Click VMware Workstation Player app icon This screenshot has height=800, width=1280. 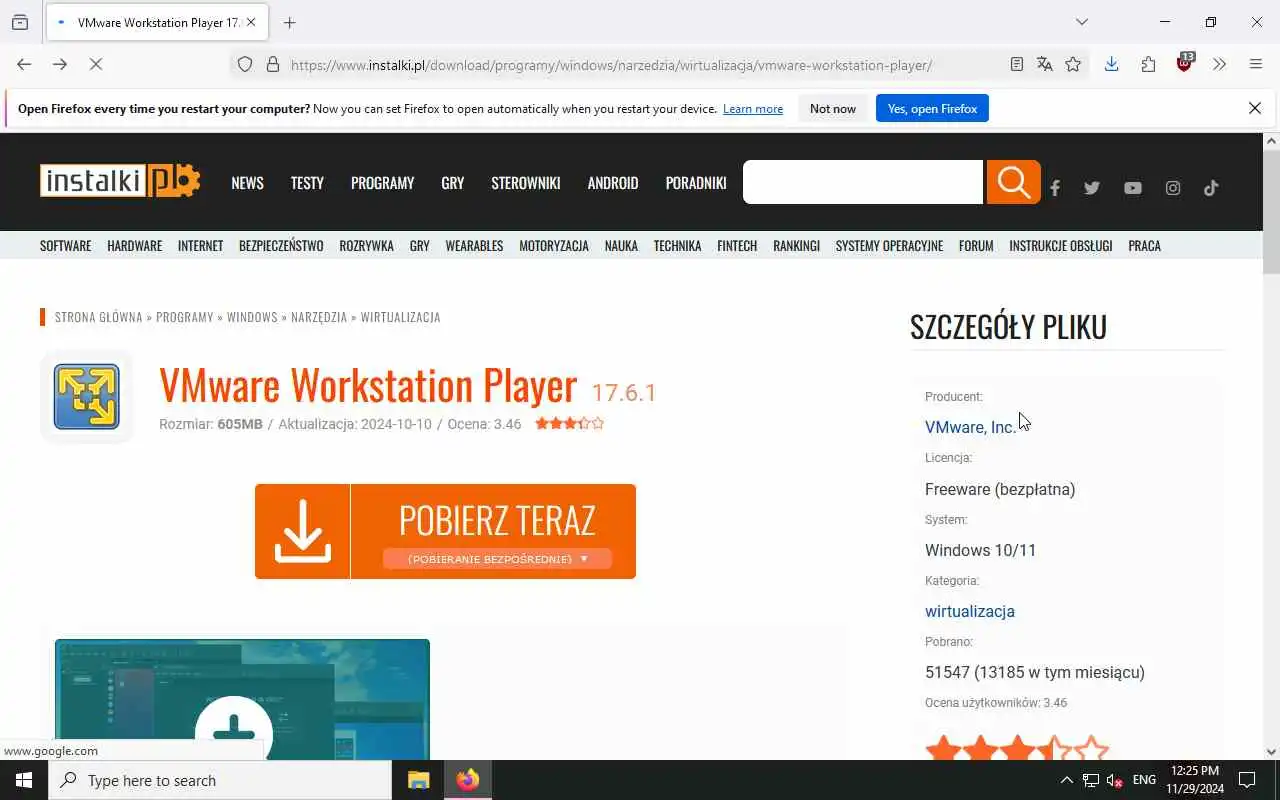tap(87, 397)
